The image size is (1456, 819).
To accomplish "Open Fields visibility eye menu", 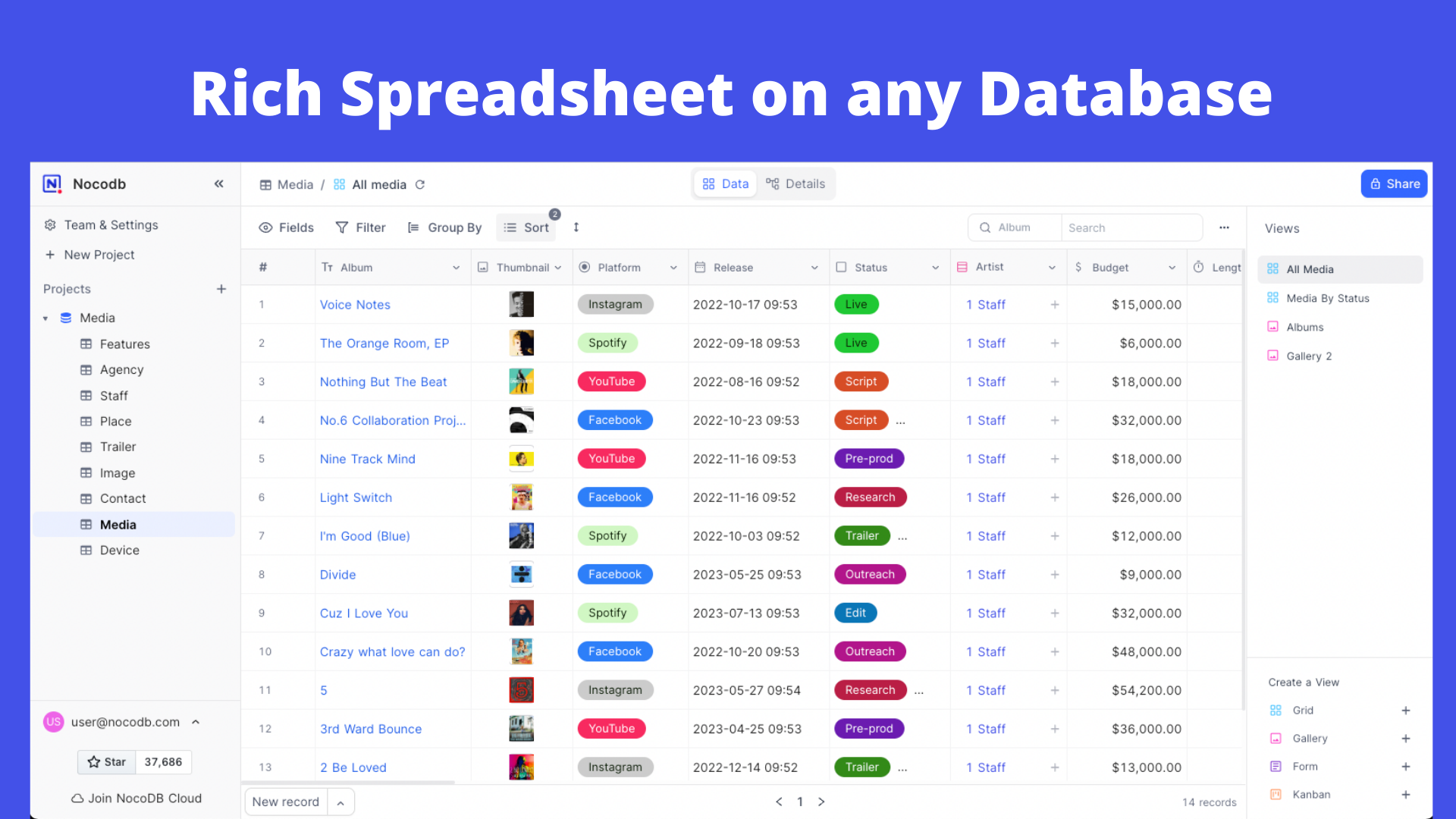I will coord(286,227).
